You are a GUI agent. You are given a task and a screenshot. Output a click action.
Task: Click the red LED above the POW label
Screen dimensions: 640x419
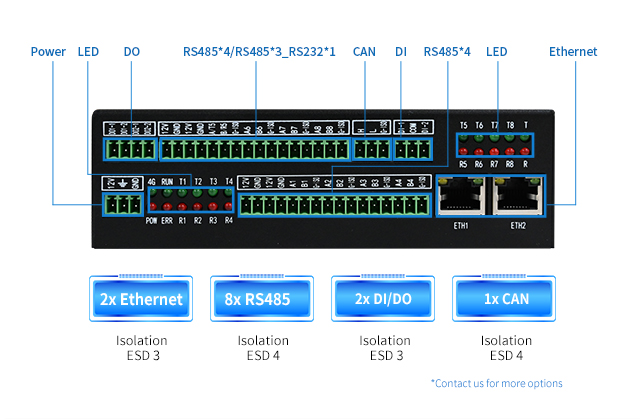coord(152,206)
